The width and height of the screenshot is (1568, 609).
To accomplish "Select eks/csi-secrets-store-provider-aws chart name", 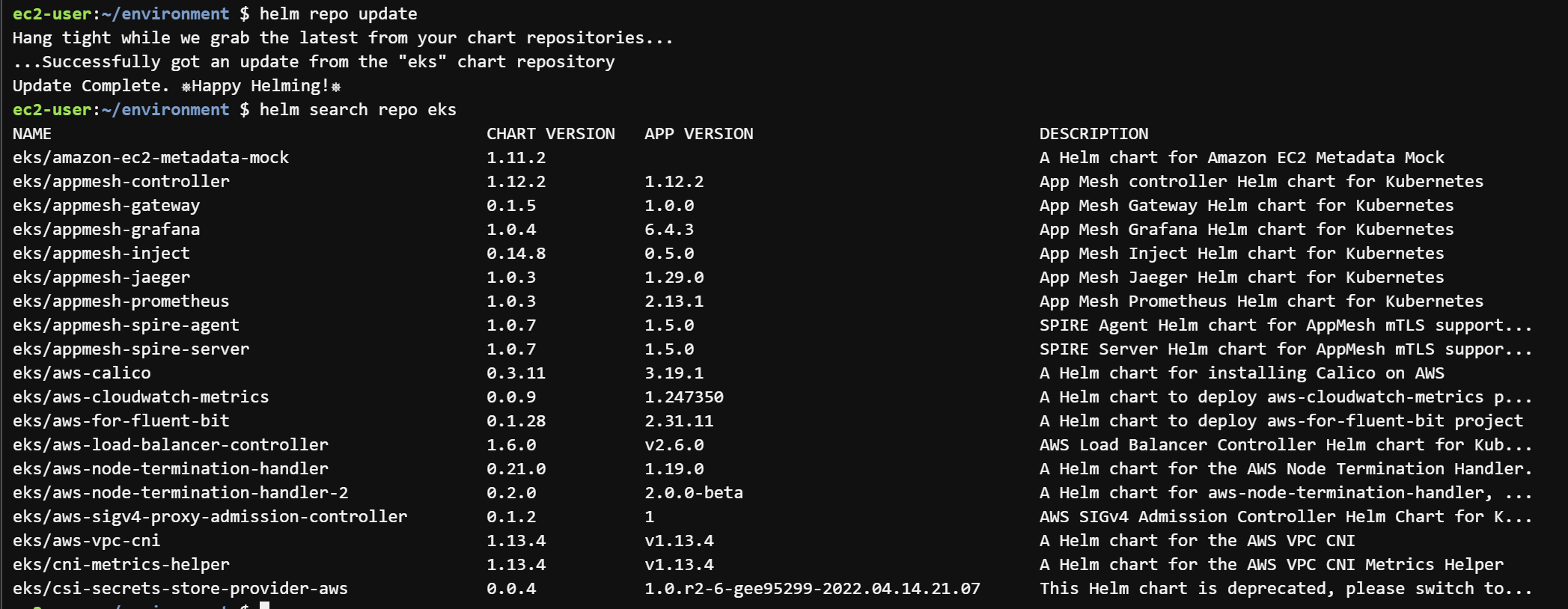I will (x=180, y=589).
